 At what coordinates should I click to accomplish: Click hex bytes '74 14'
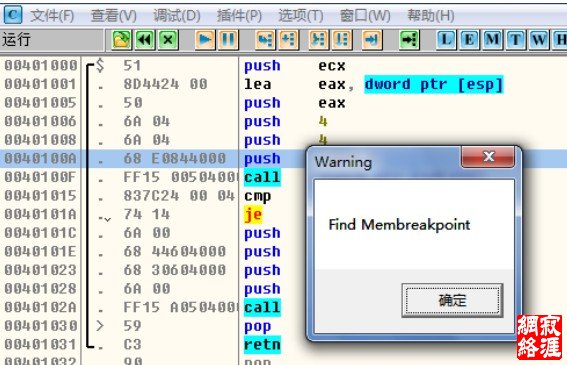(x=146, y=214)
